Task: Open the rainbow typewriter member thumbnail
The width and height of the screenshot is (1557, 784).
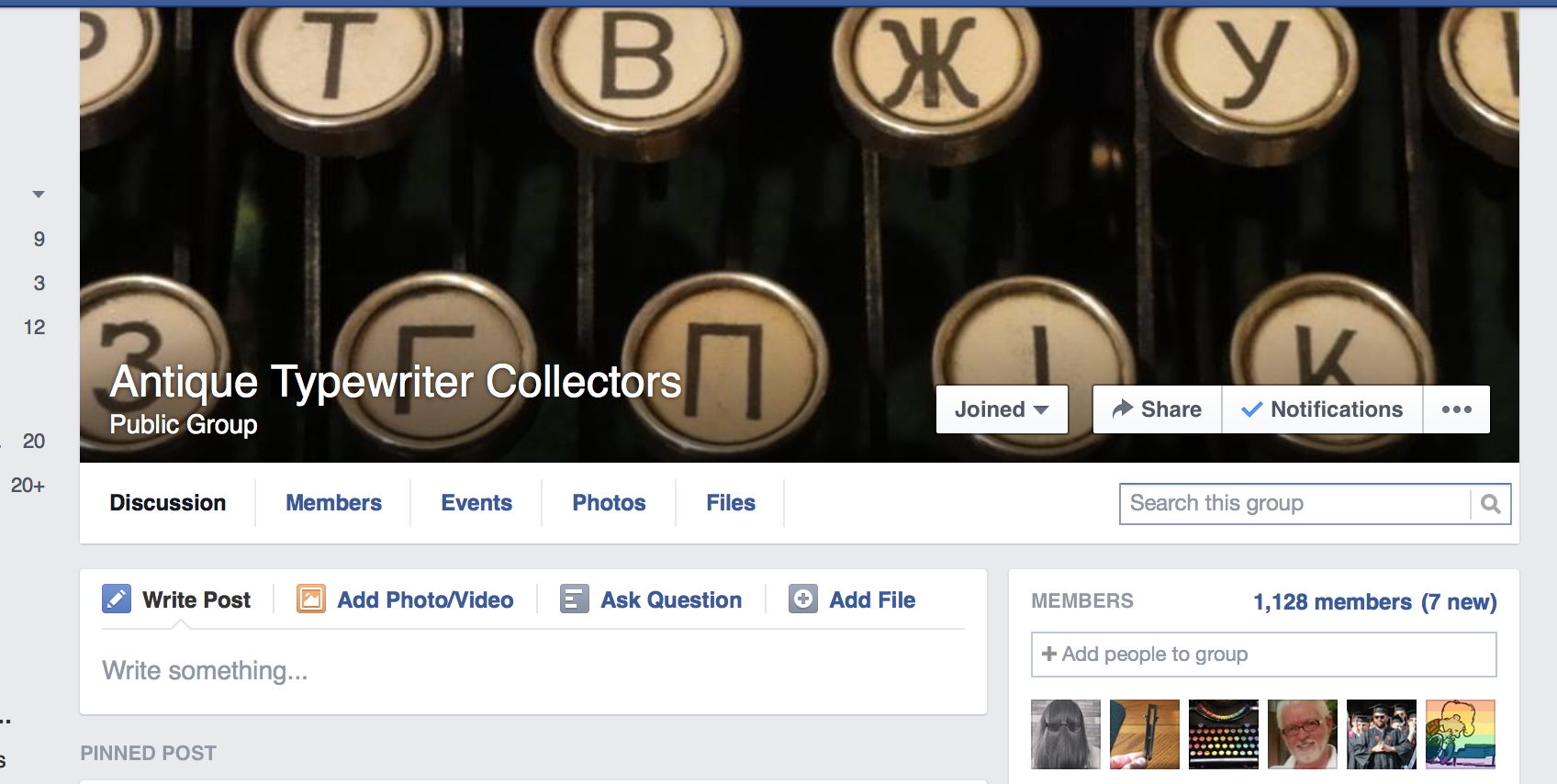Action: pos(1224,734)
